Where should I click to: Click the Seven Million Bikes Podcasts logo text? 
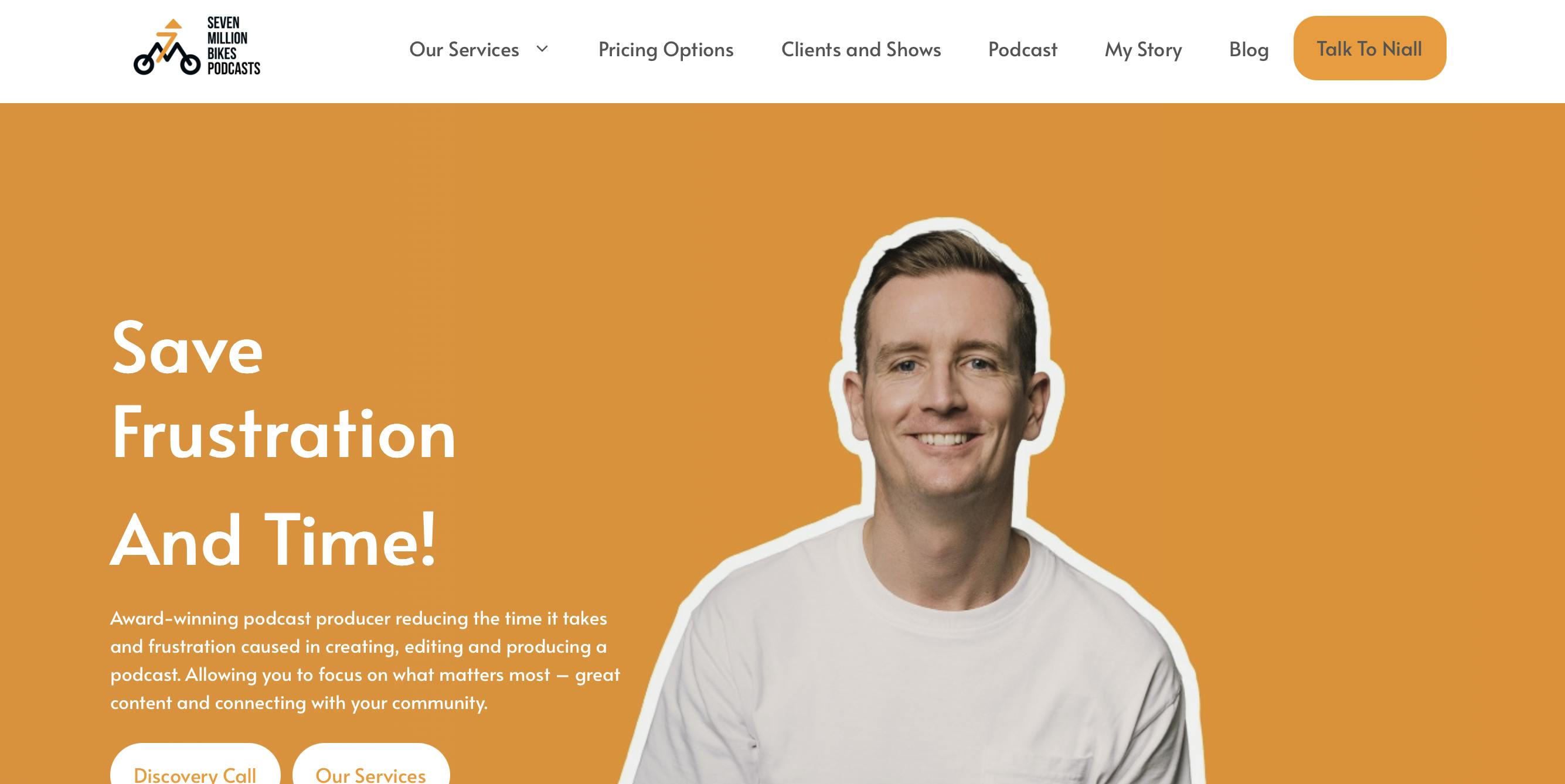233,46
